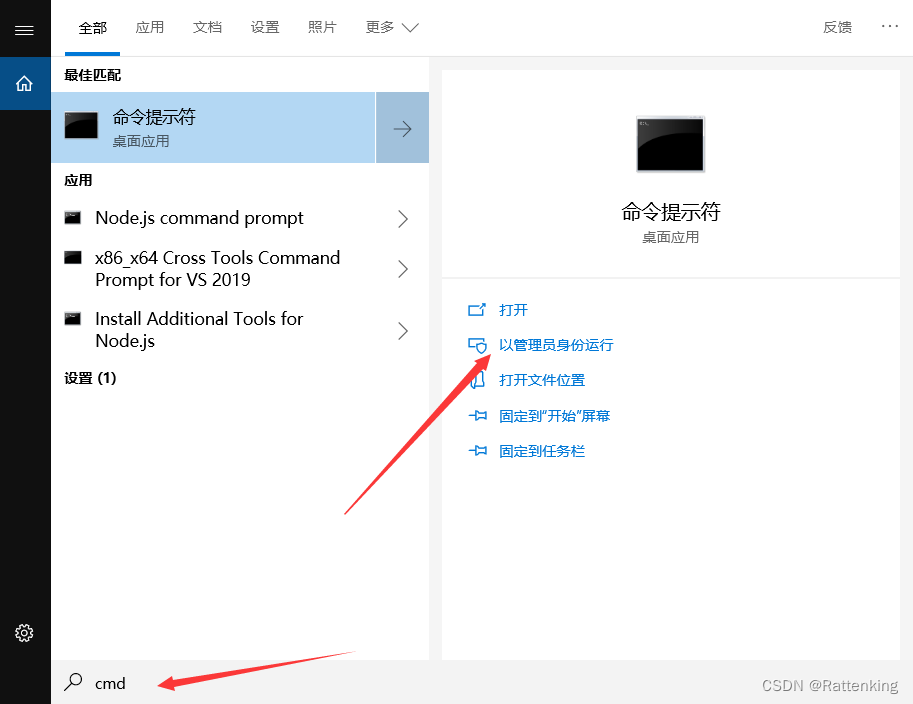Click the 反馈 feedback button

[837, 27]
